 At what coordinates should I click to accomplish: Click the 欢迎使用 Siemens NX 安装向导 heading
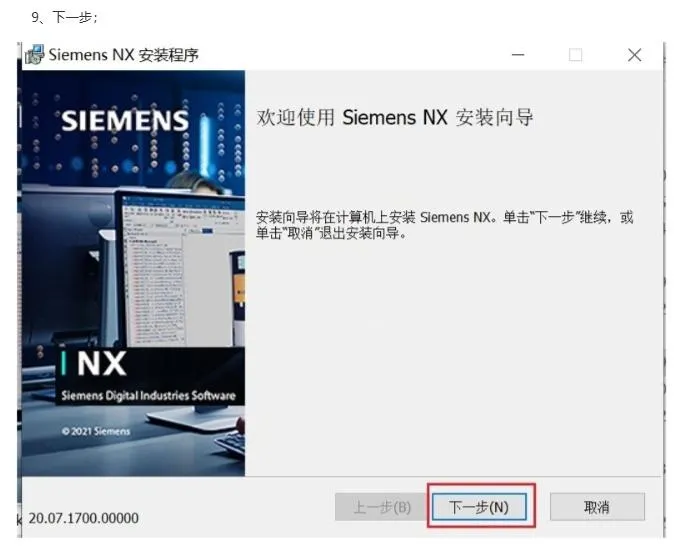(395, 118)
